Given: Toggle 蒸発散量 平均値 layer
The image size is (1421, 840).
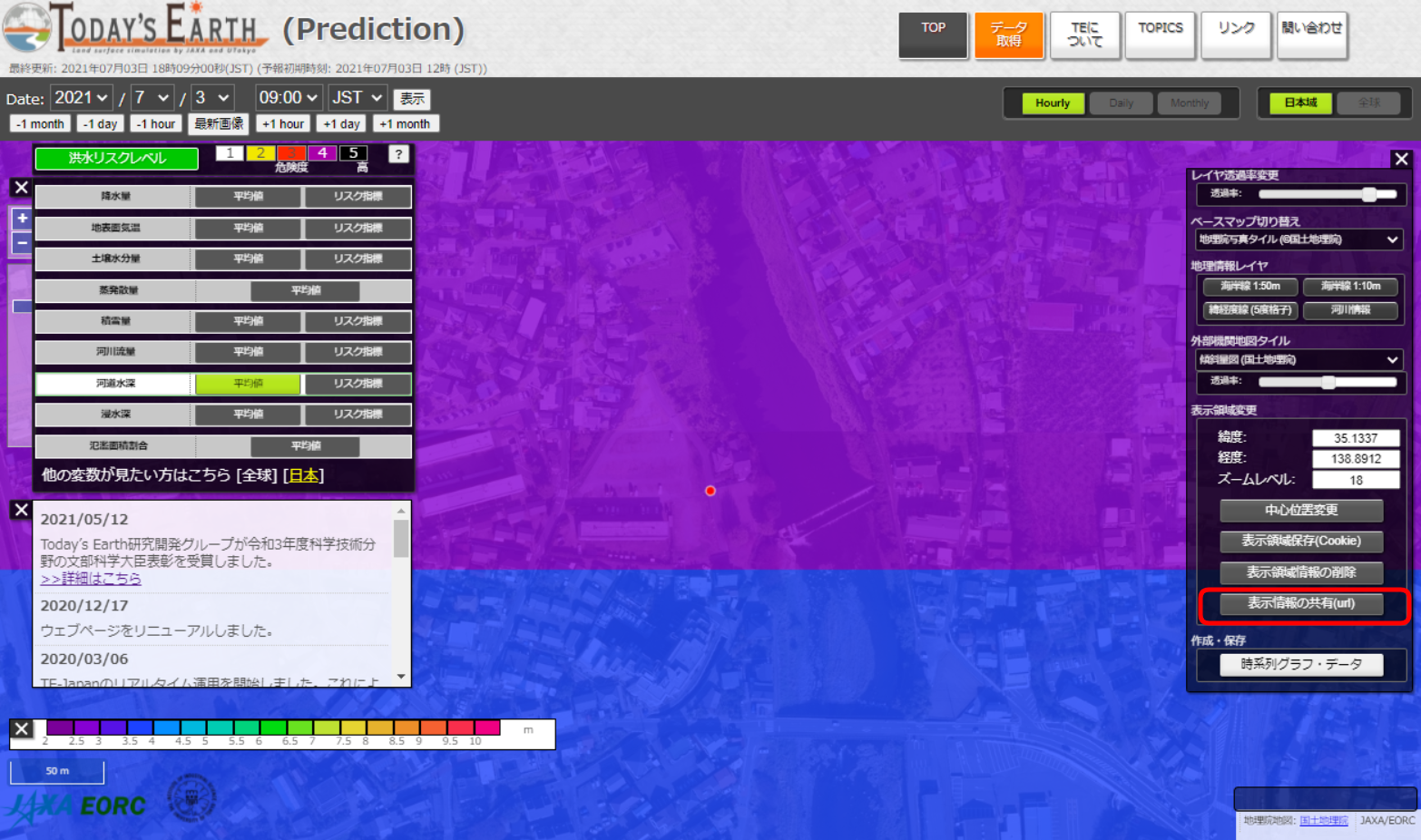Looking at the screenshot, I should tap(305, 290).
